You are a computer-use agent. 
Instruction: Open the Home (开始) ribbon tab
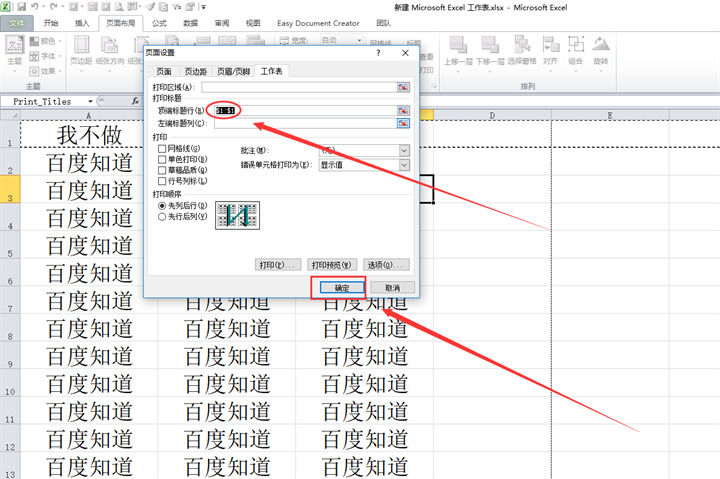(x=51, y=23)
